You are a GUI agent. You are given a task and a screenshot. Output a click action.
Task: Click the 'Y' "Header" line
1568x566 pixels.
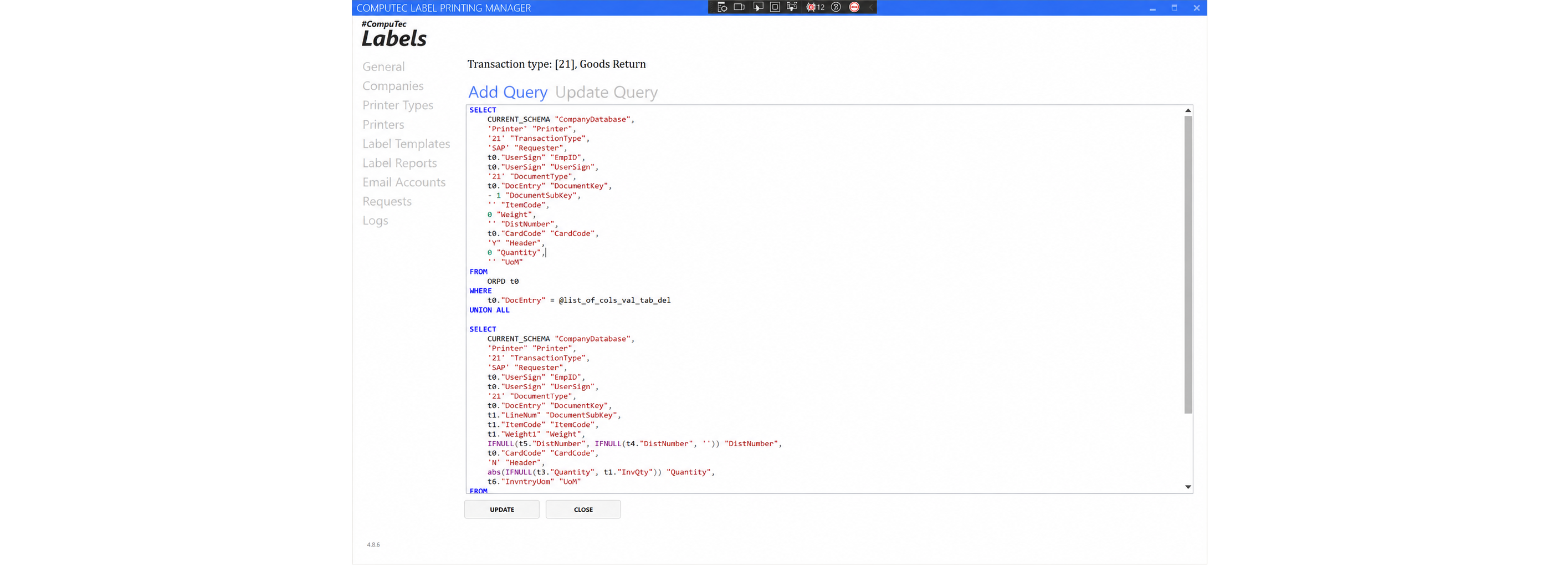[x=516, y=243]
